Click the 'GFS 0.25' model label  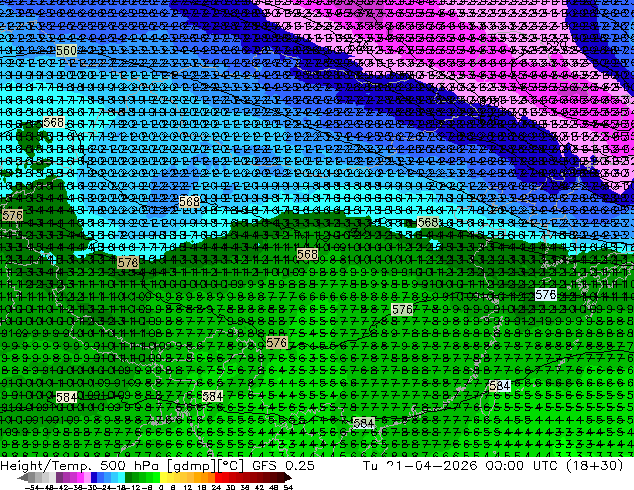(283, 466)
